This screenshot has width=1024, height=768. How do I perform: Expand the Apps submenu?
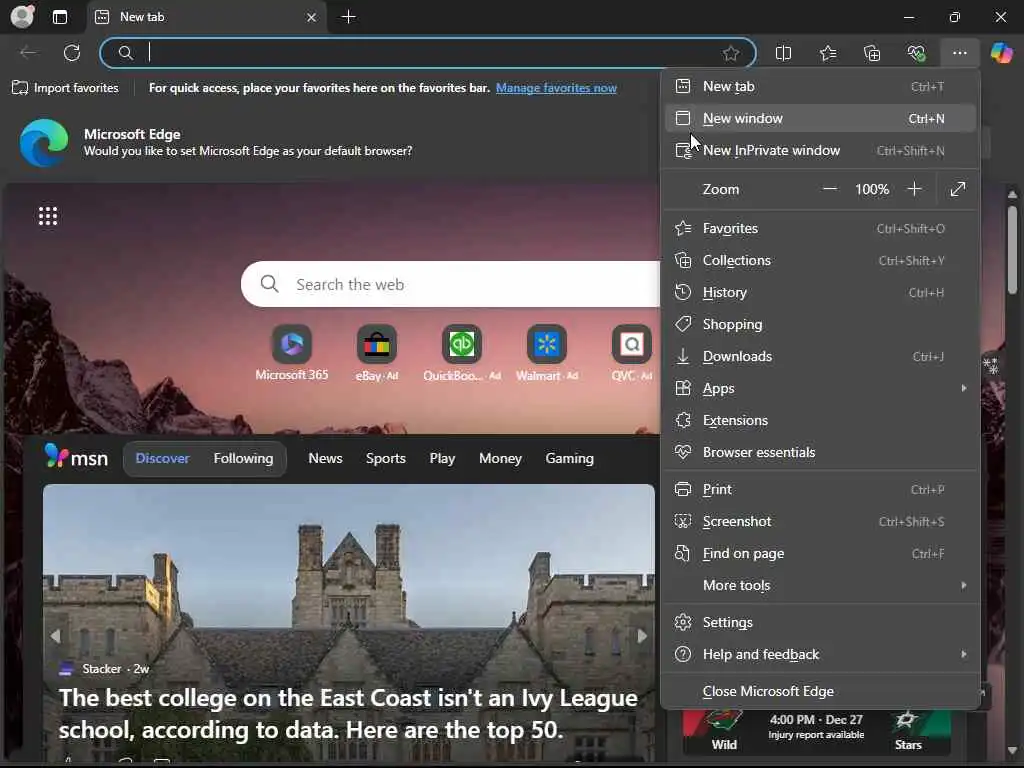pos(820,389)
